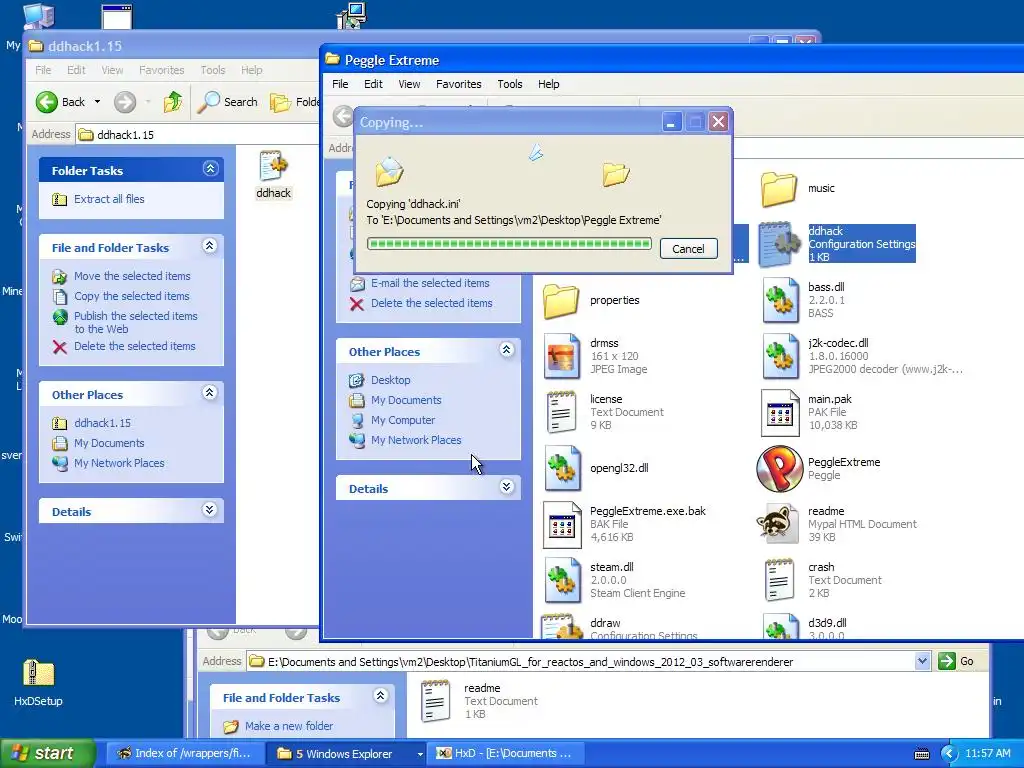The height and width of the screenshot is (768, 1024).
Task: Launch the PeggleExtreme application icon
Action: pyautogui.click(x=779, y=468)
